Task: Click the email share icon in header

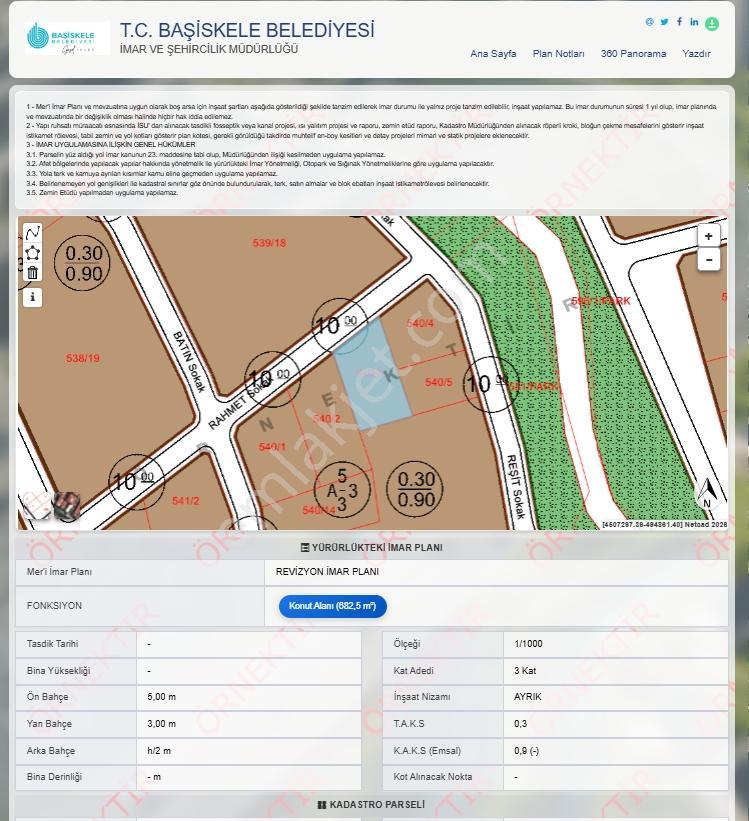Action: 649,22
